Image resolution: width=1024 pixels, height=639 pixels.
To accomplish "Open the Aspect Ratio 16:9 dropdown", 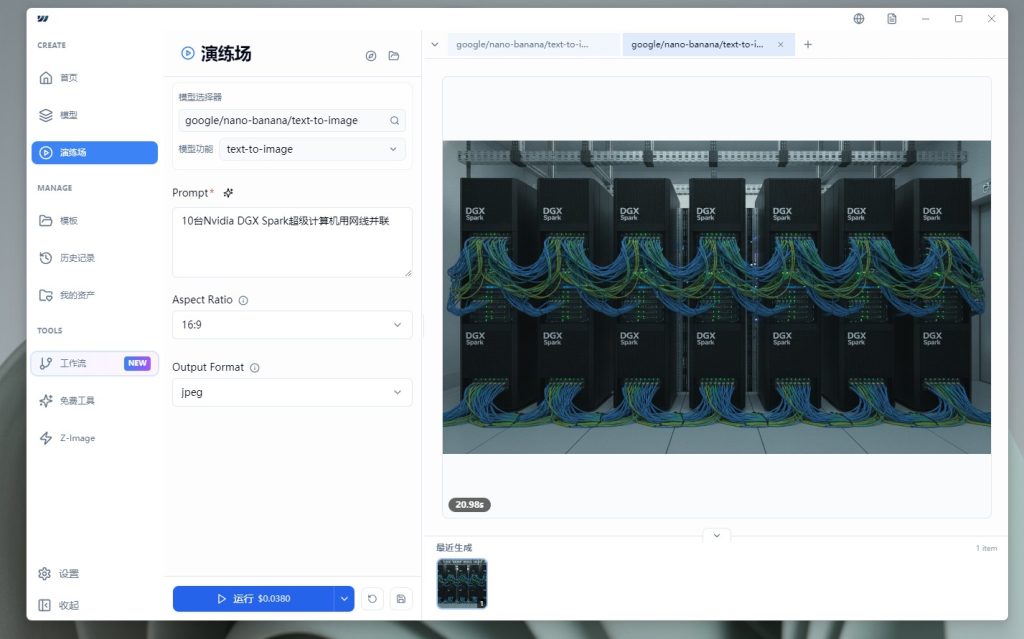I will point(292,325).
